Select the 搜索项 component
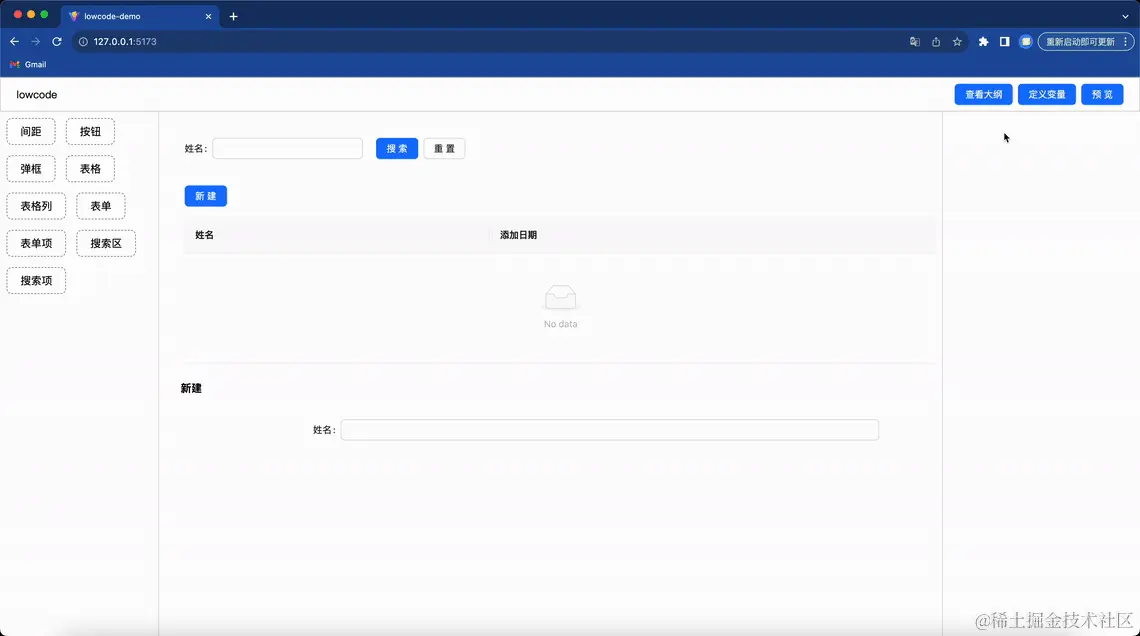 (x=36, y=281)
